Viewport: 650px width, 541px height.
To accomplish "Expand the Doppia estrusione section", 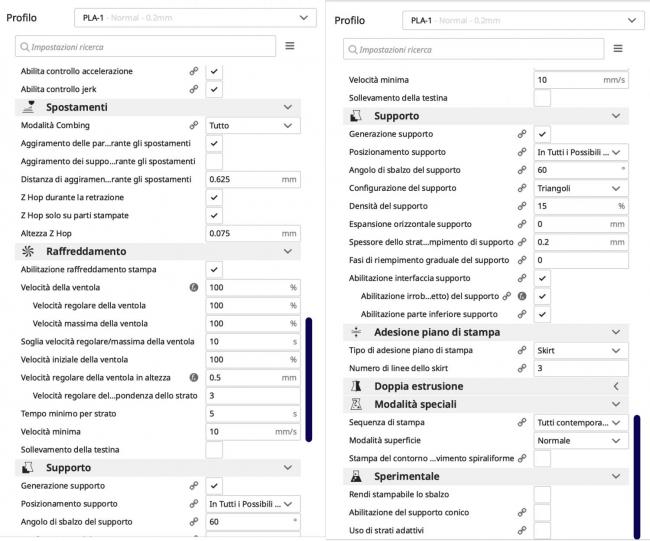I will [616, 386].
